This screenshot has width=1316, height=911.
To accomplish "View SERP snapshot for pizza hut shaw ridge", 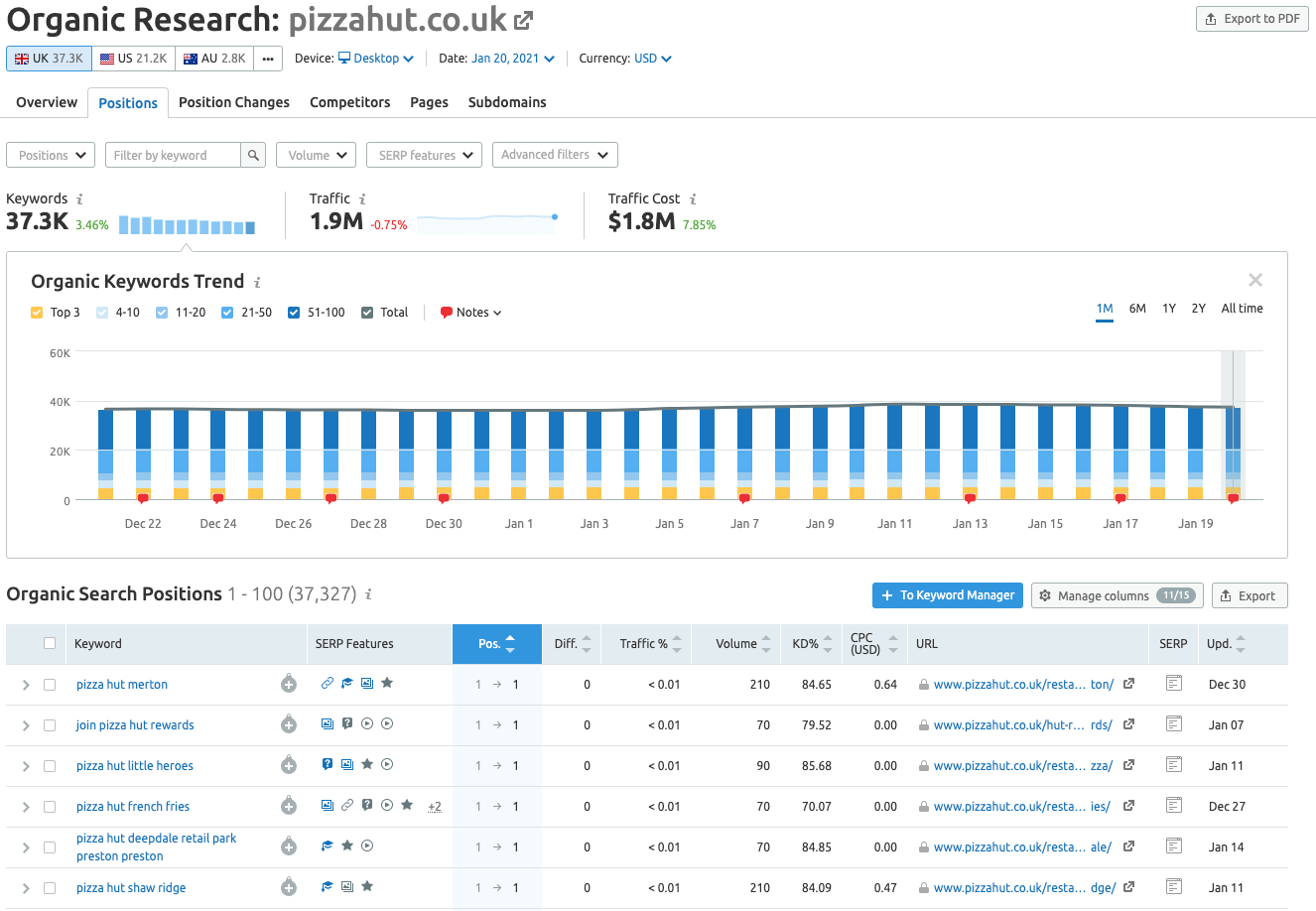I will (1174, 886).
